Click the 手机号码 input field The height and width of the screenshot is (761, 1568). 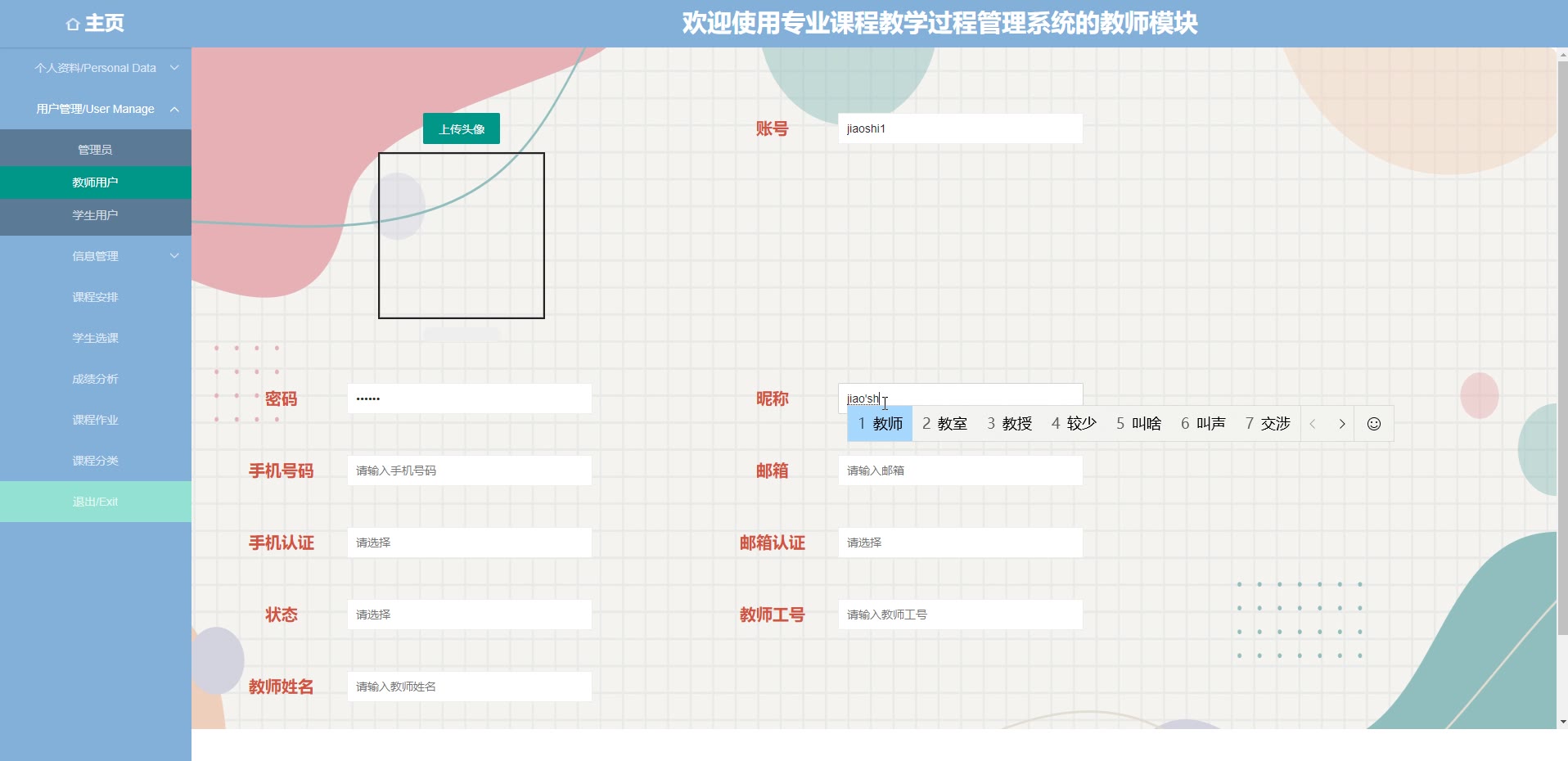469,471
